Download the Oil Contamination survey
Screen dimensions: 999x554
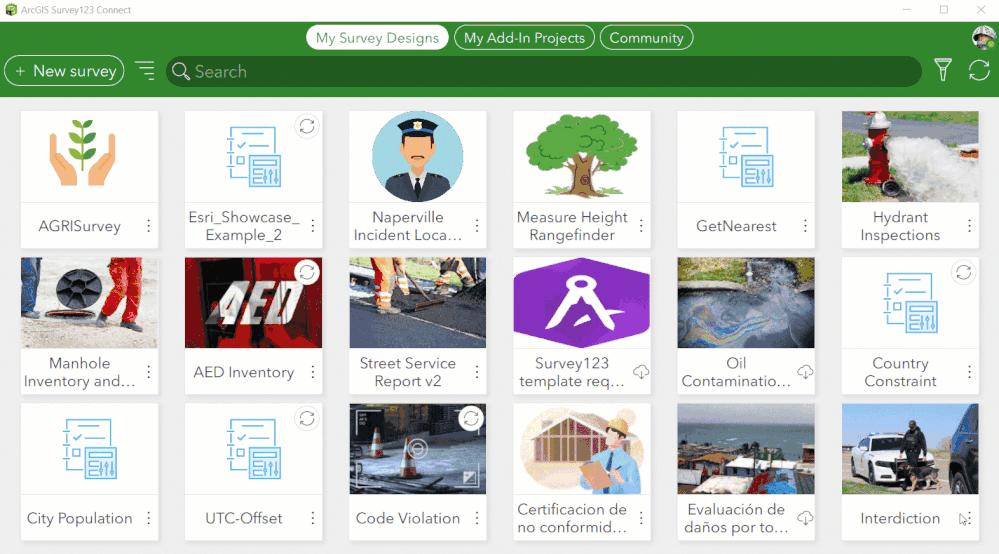coord(805,372)
